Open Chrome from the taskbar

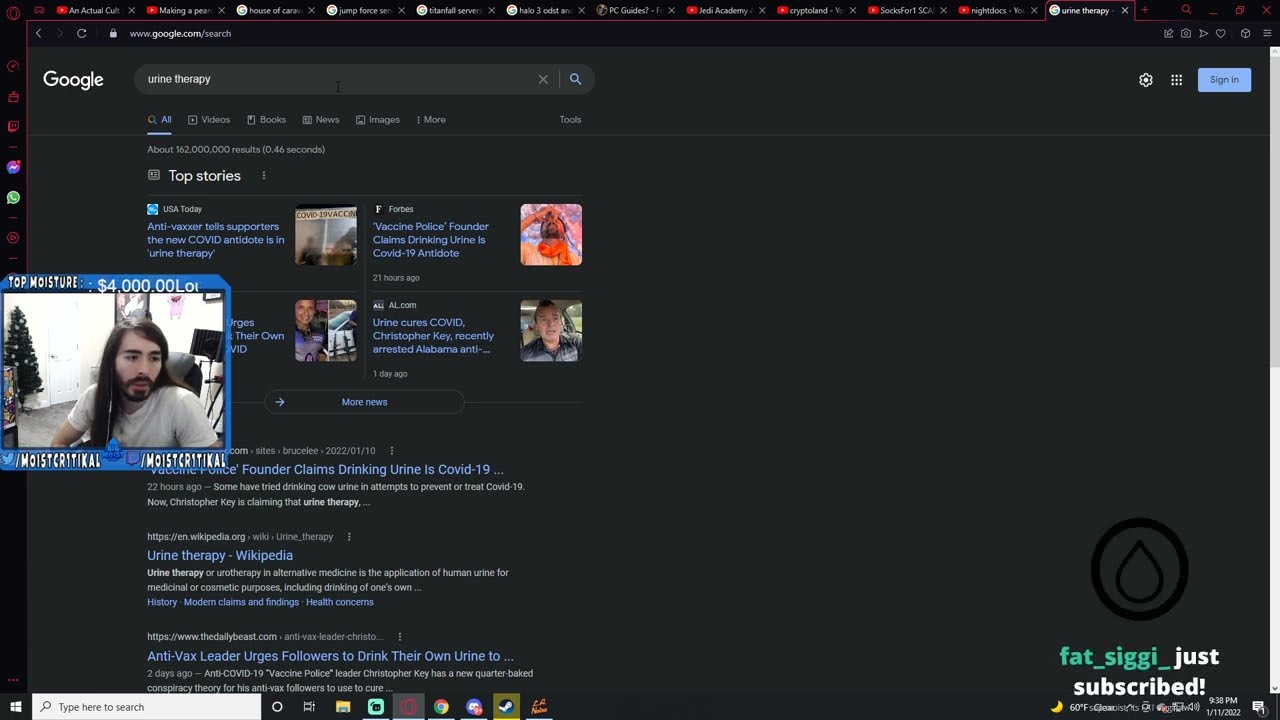(x=441, y=707)
